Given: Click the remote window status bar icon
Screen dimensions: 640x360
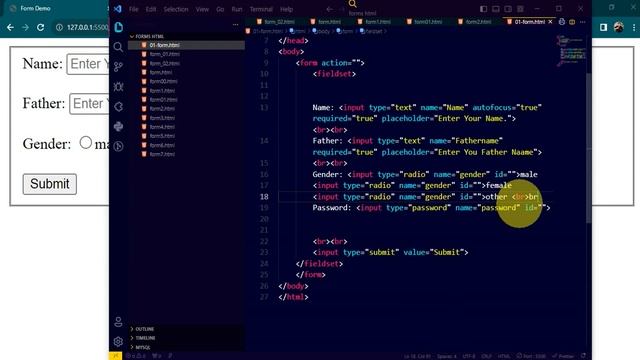Looking at the screenshot, I should [116, 356].
